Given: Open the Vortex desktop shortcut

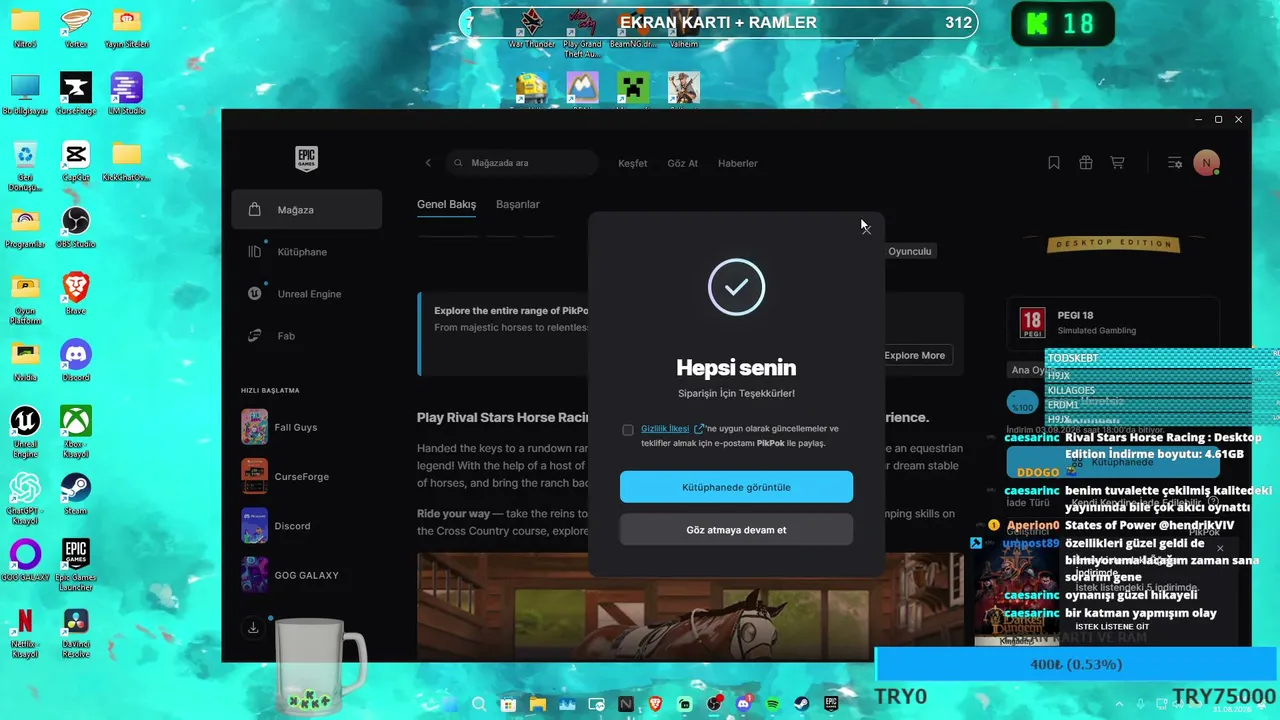Looking at the screenshot, I should point(76,27).
